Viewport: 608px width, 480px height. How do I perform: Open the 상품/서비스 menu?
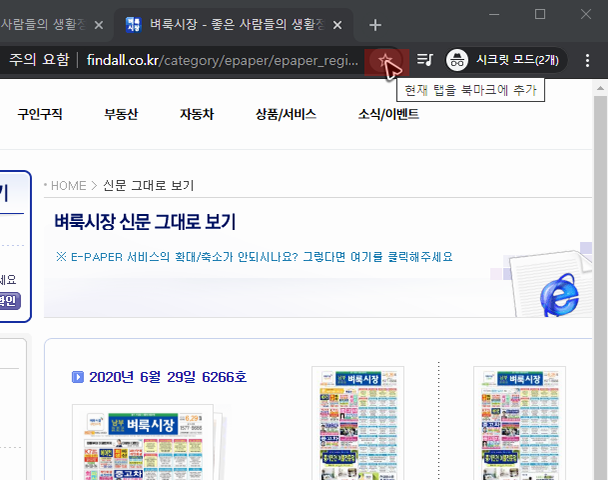(x=286, y=114)
